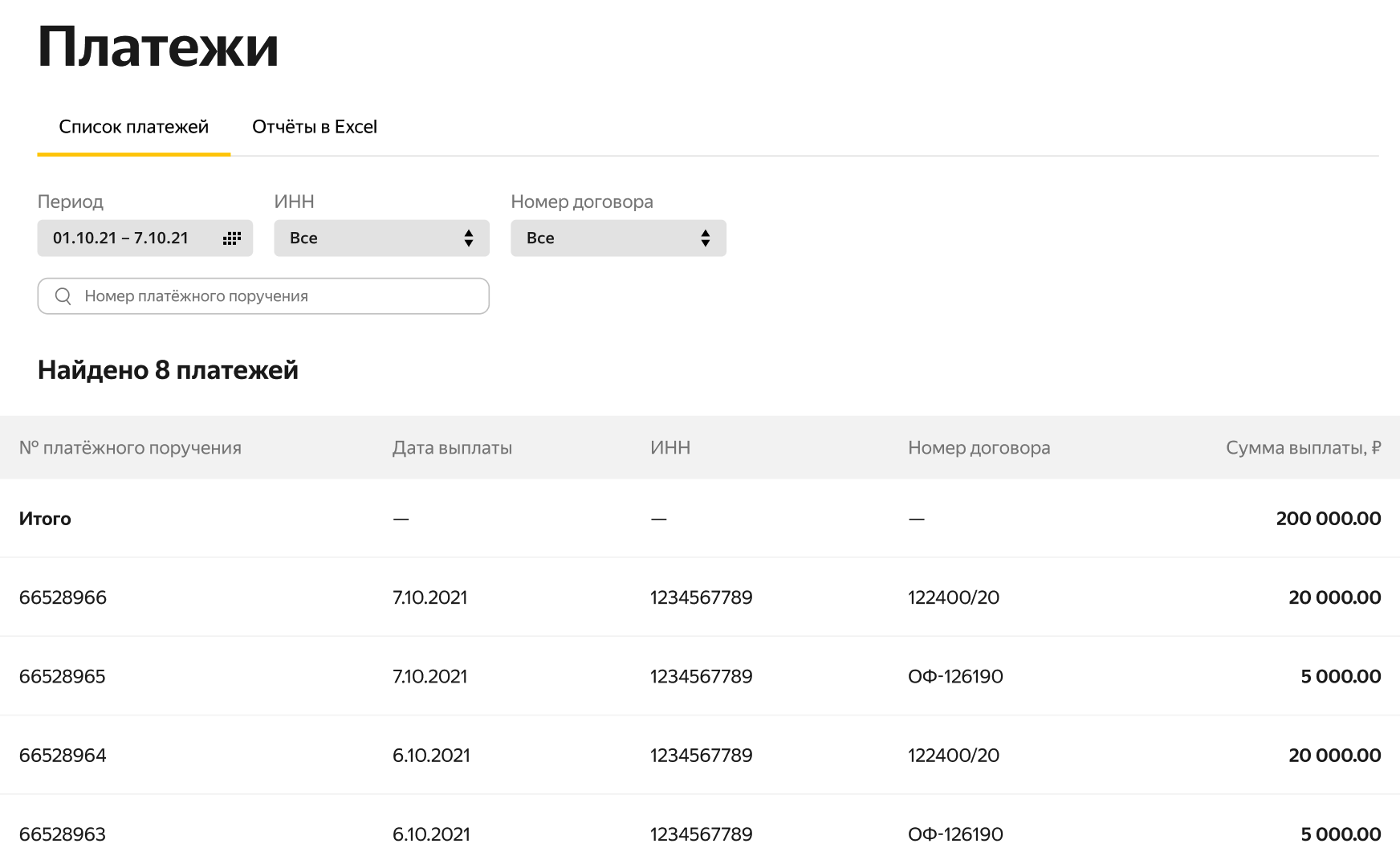The width and height of the screenshot is (1400, 868).
Task: Click the arrows icon in ИНН selector
Action: tap(469, 238)
